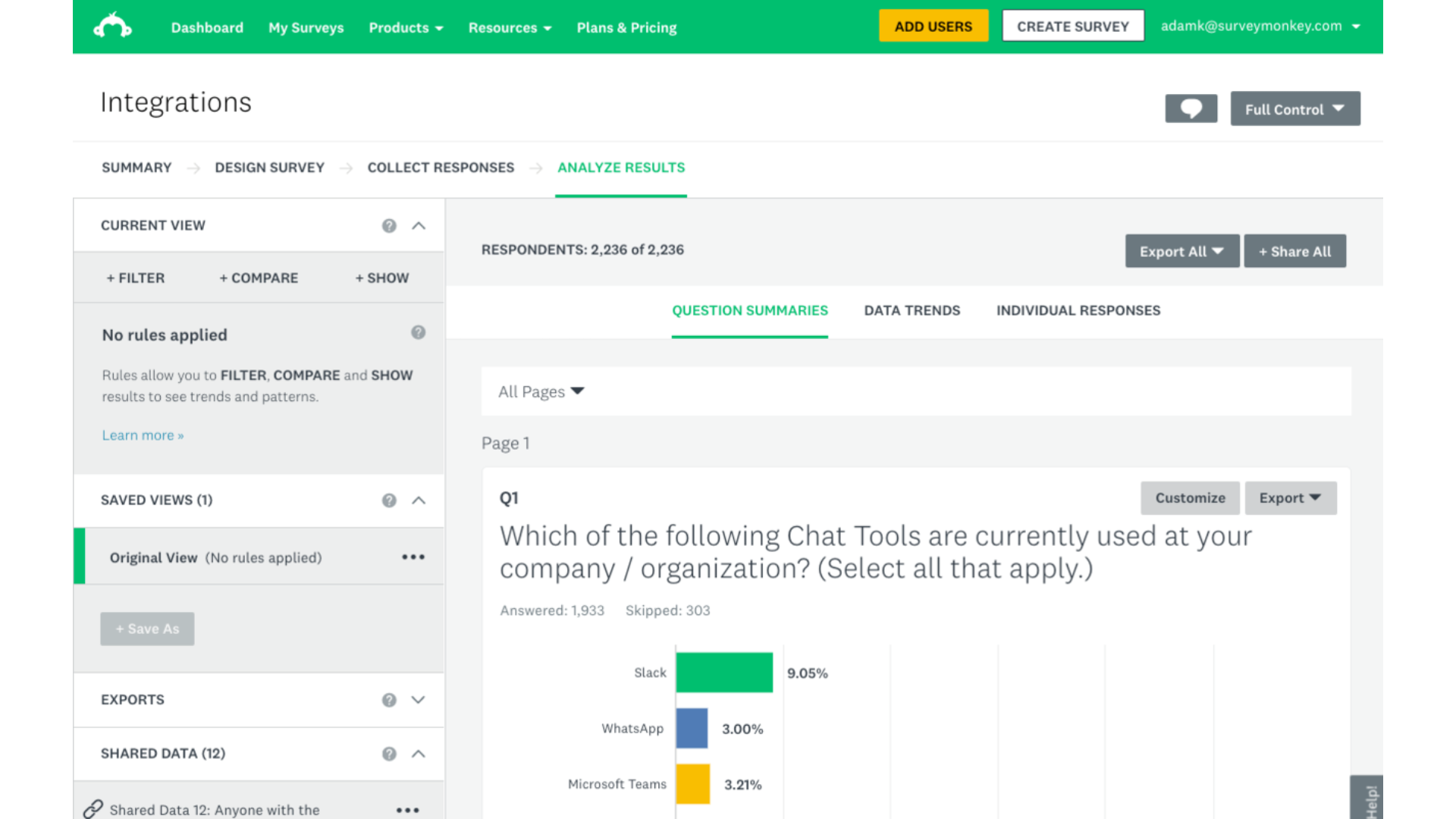Click the Customize button icon for Q1
Image resolution: width=1456 pixels, height=819 pixels.
pos(1190,498)
